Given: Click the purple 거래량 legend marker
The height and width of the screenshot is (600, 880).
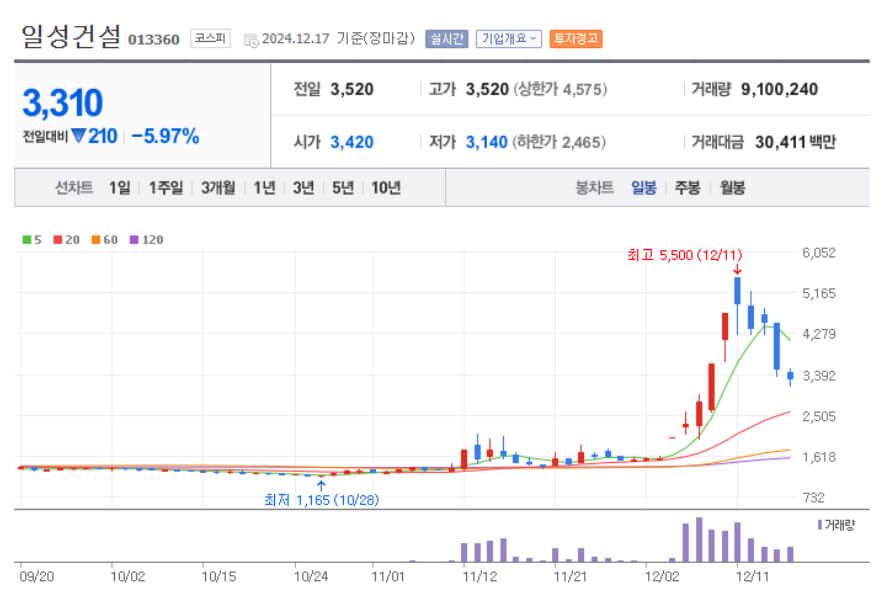Looking at the screenshot, I should point(820,525).
